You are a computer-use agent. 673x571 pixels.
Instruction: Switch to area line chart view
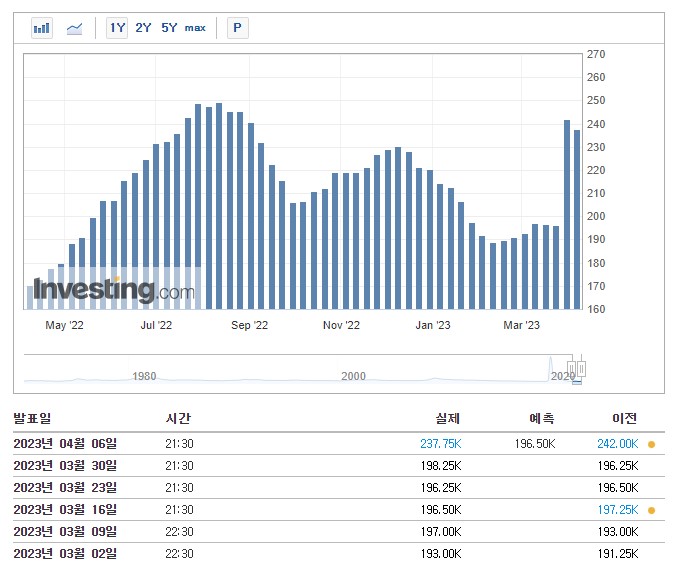[74, 29]
